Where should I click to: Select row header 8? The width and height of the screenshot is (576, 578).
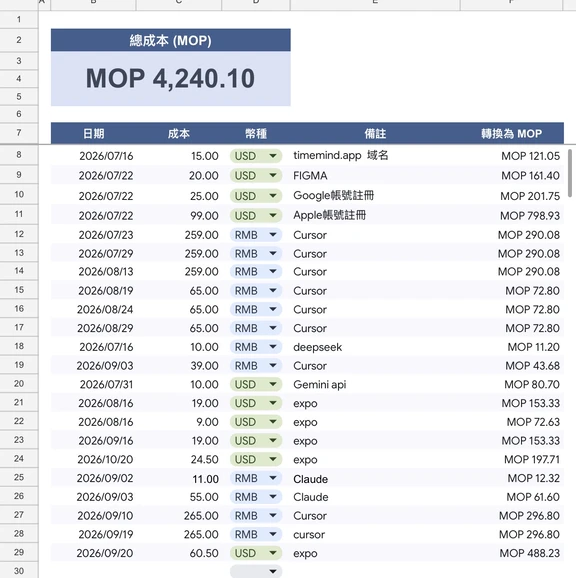click(x=19, y=155)
